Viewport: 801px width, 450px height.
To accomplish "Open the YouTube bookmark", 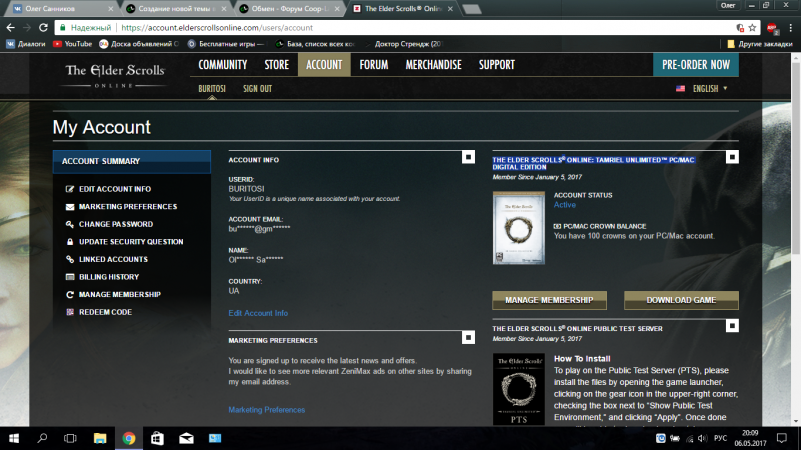I will [x=73, y=44].
